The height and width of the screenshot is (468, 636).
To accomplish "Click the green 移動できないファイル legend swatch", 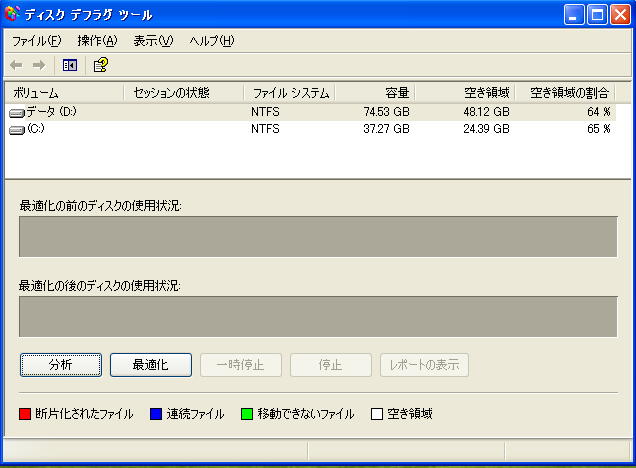I will [x=247, y=414].
